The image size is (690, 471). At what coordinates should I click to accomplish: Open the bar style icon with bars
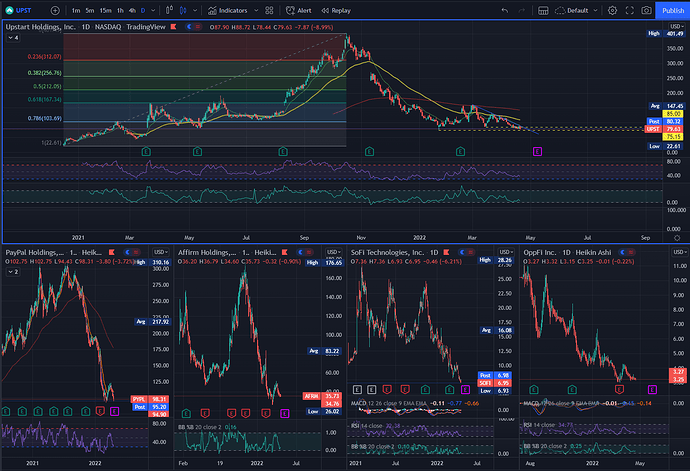pos(169,10)
